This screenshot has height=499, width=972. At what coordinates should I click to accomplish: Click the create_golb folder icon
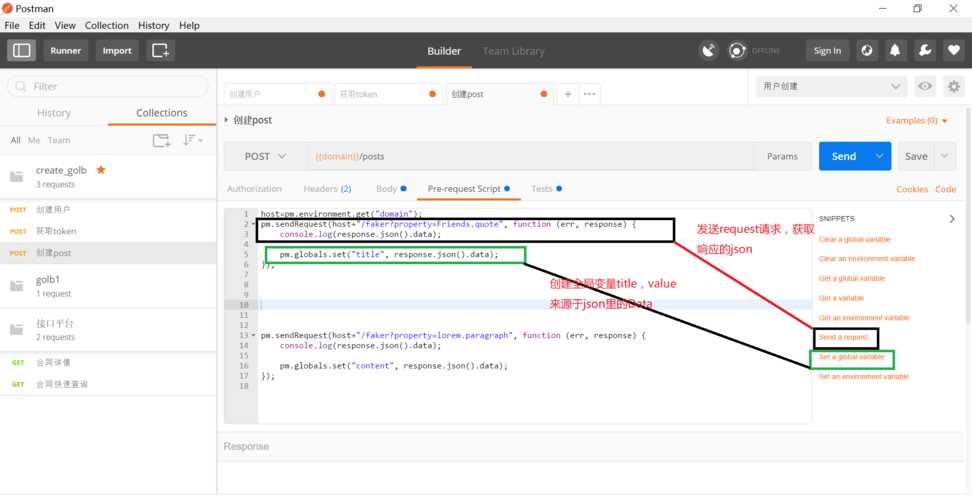17,177
